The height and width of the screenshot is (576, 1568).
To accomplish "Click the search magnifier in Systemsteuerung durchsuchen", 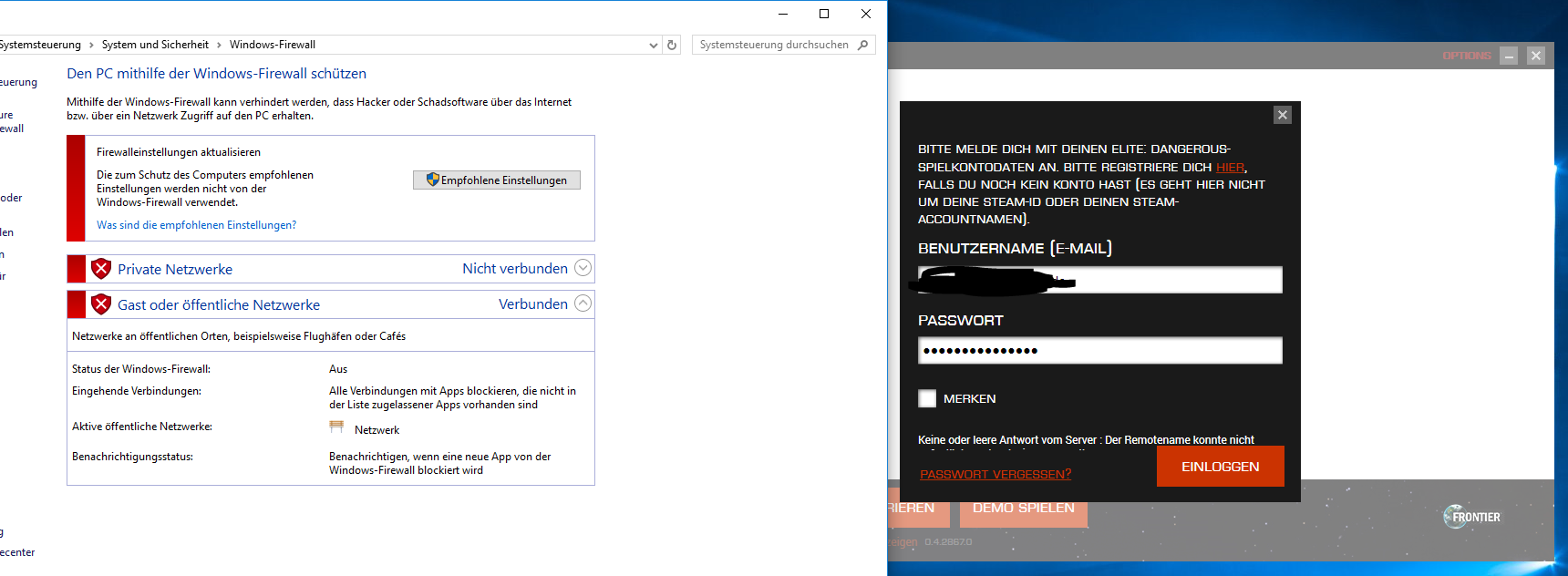I will [x=862, y=45].
